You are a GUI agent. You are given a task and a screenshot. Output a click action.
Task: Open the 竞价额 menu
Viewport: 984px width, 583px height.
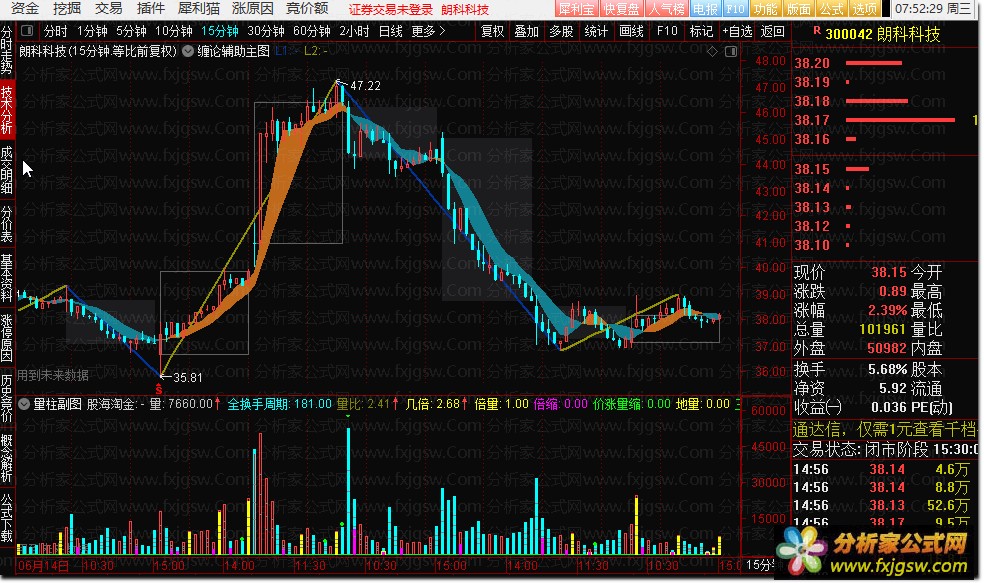coord(307,9)
